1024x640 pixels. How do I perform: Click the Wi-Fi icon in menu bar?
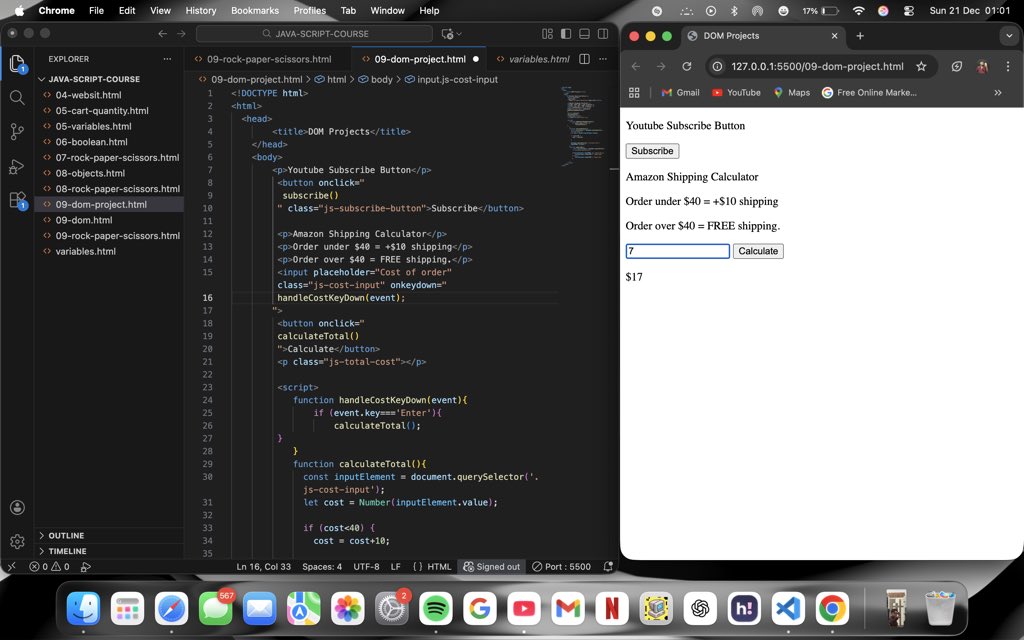[859, 10]
